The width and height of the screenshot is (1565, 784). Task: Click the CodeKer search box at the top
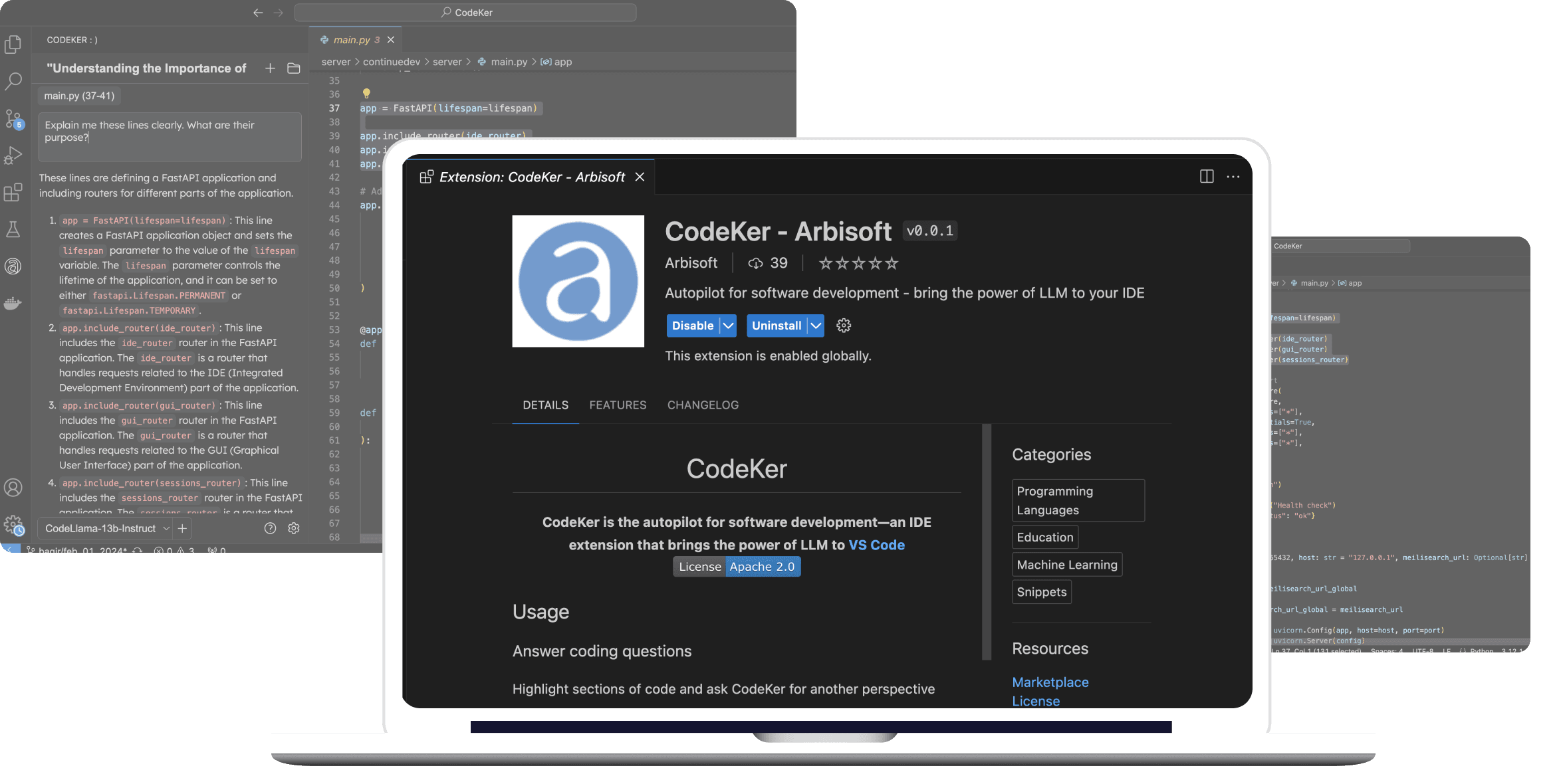point(466,12)
